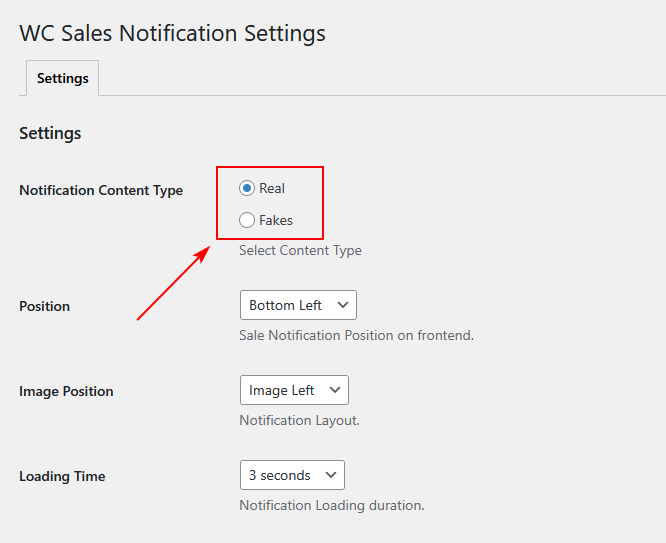Open the Position dropdown
666x543 pixels.
tap(297, 305)
